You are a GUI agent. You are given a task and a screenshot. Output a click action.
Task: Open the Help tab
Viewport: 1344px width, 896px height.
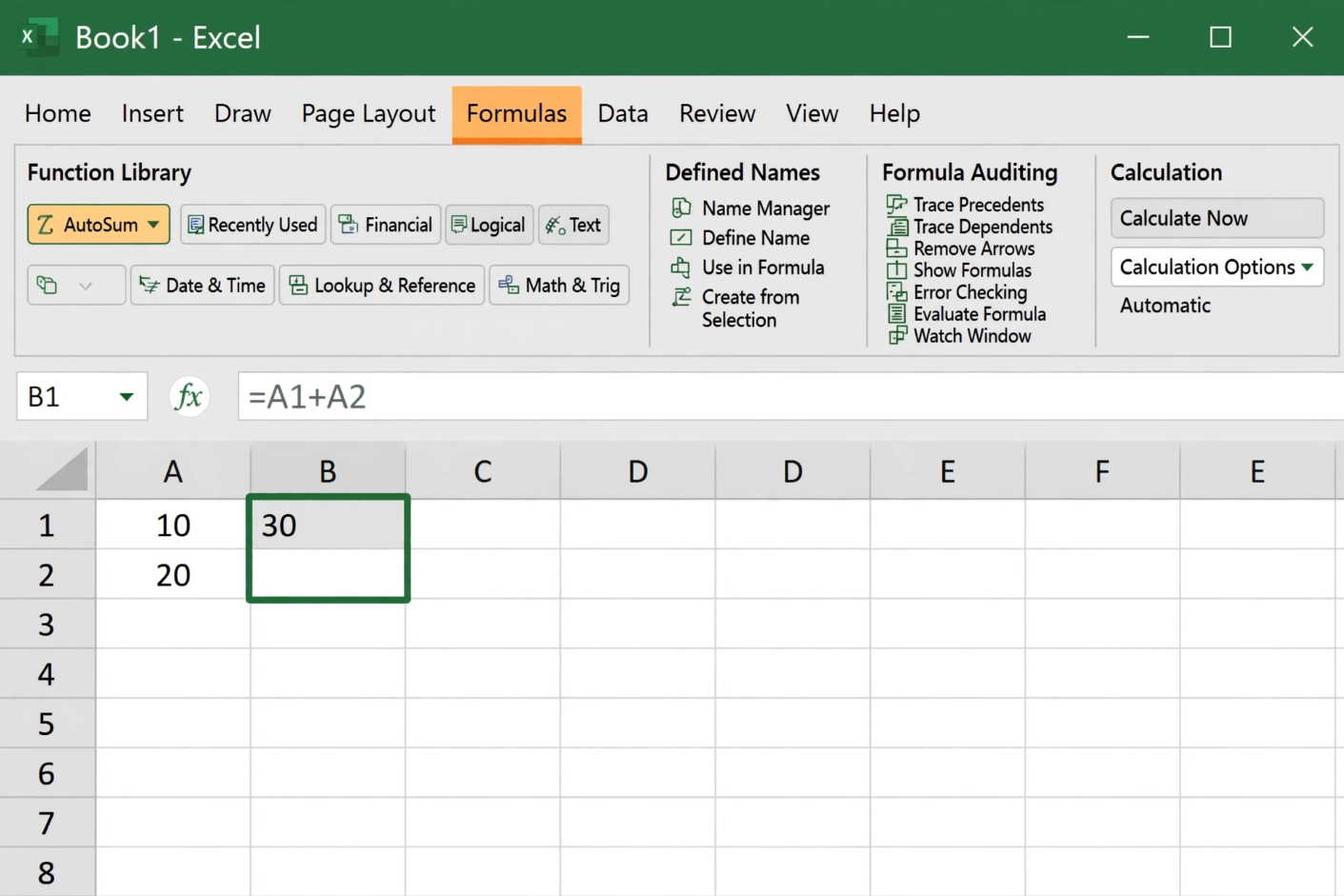tap(894, 113)
